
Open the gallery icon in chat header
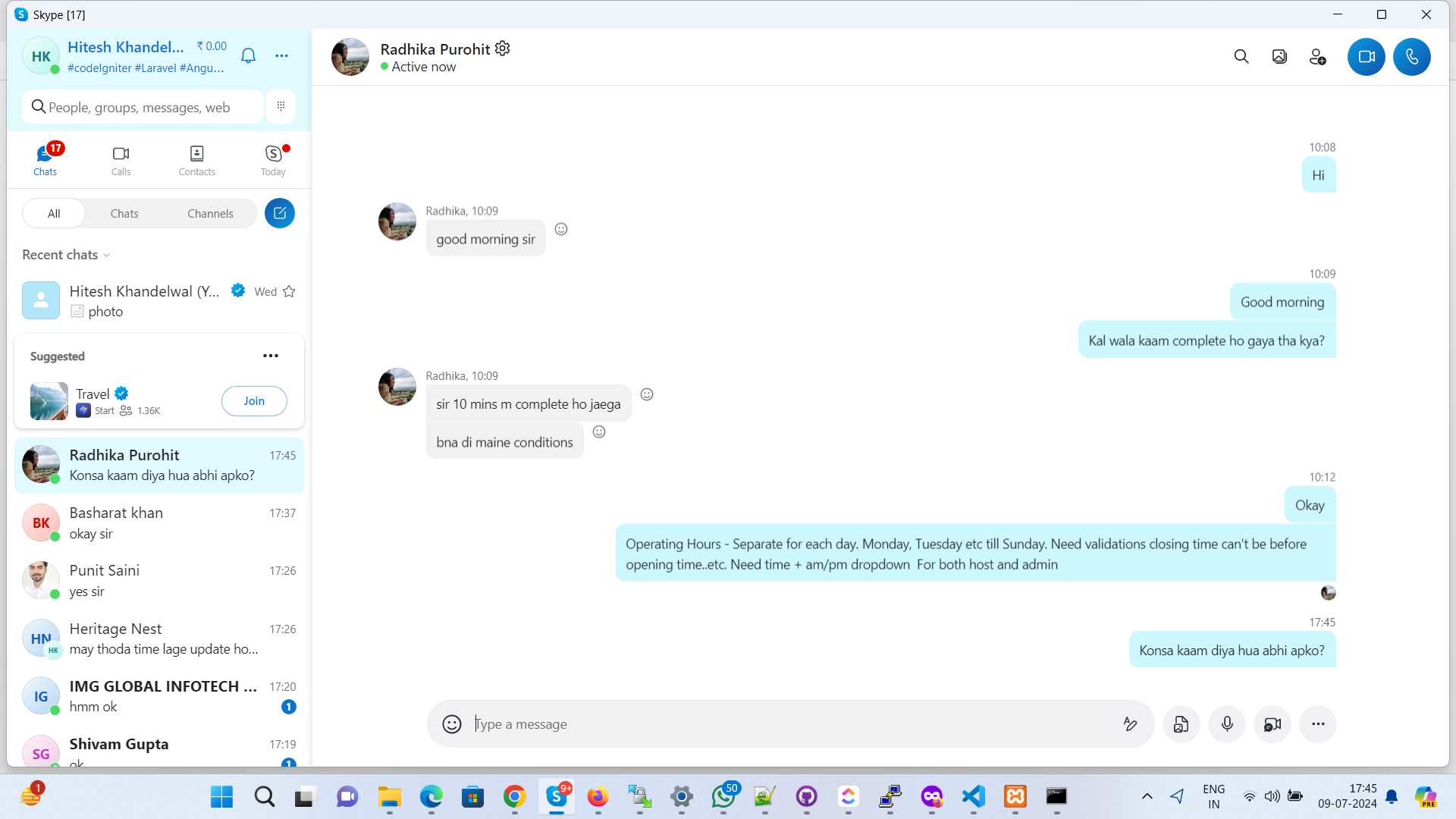(1279, 57)
